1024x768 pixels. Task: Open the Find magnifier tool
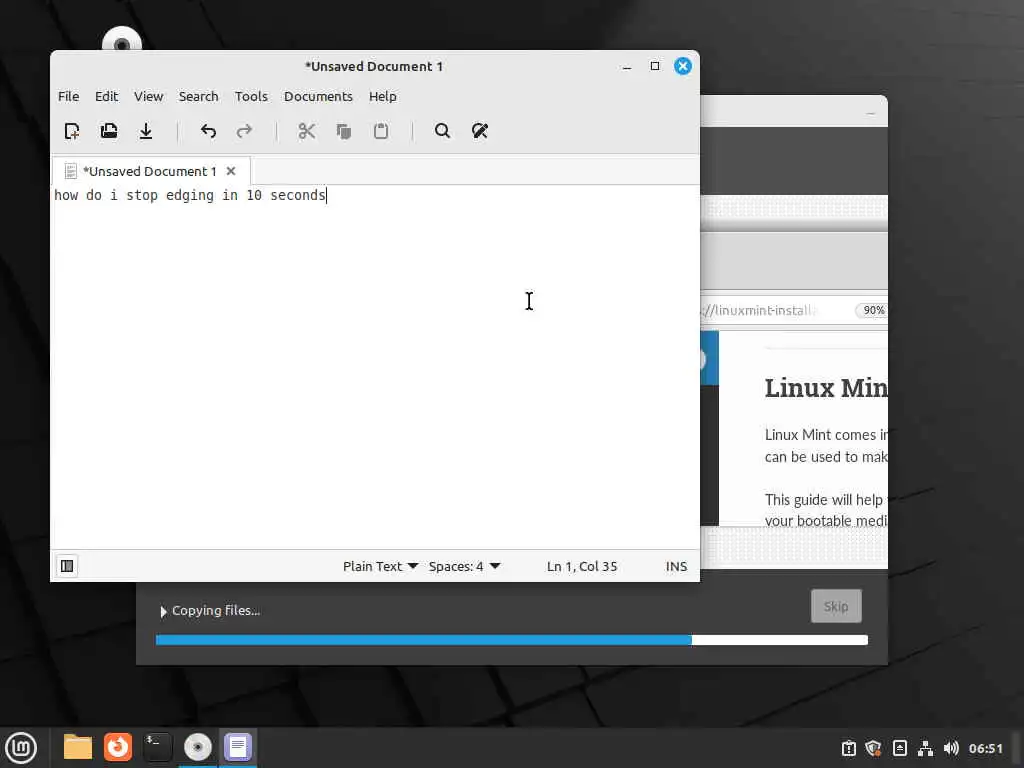click(442, 131)
